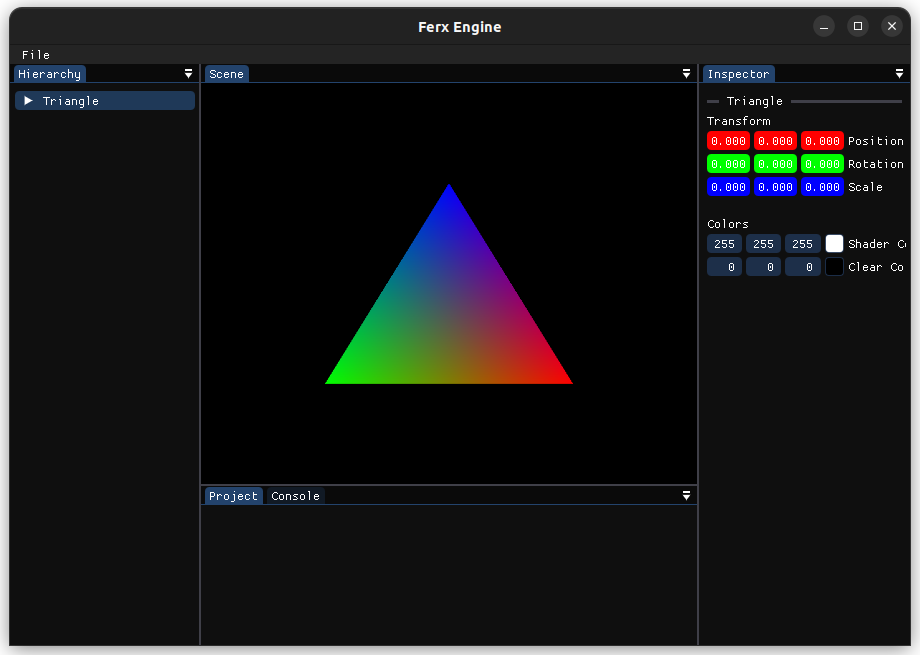Click the Hierarchy tab

click(49, 74)
